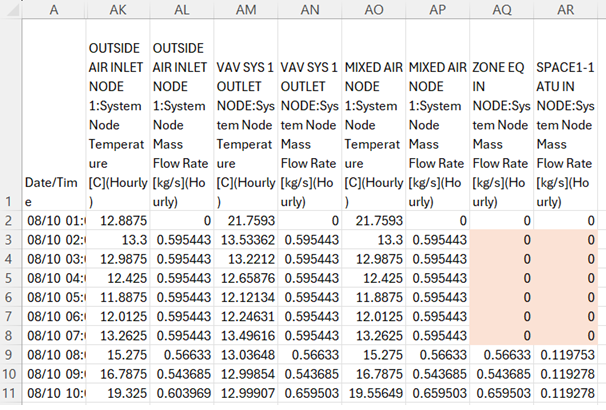Image resolution: width=606 pixels, height=410 pixels.
Task: Select cell with value 0.603969
Action: (x=182, y=393)
